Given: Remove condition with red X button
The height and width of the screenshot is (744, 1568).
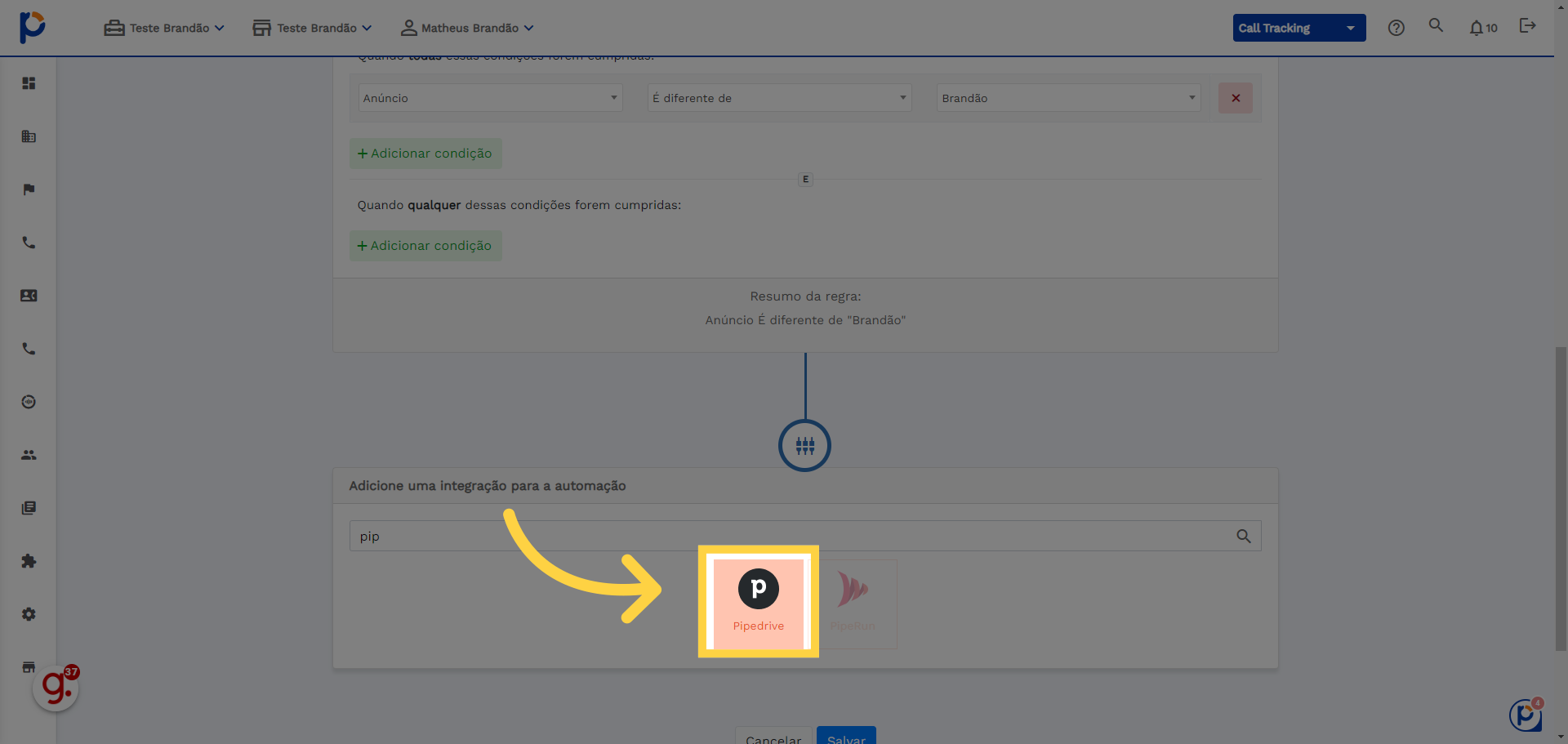Looking at the screenshot, I should 1235,98.
